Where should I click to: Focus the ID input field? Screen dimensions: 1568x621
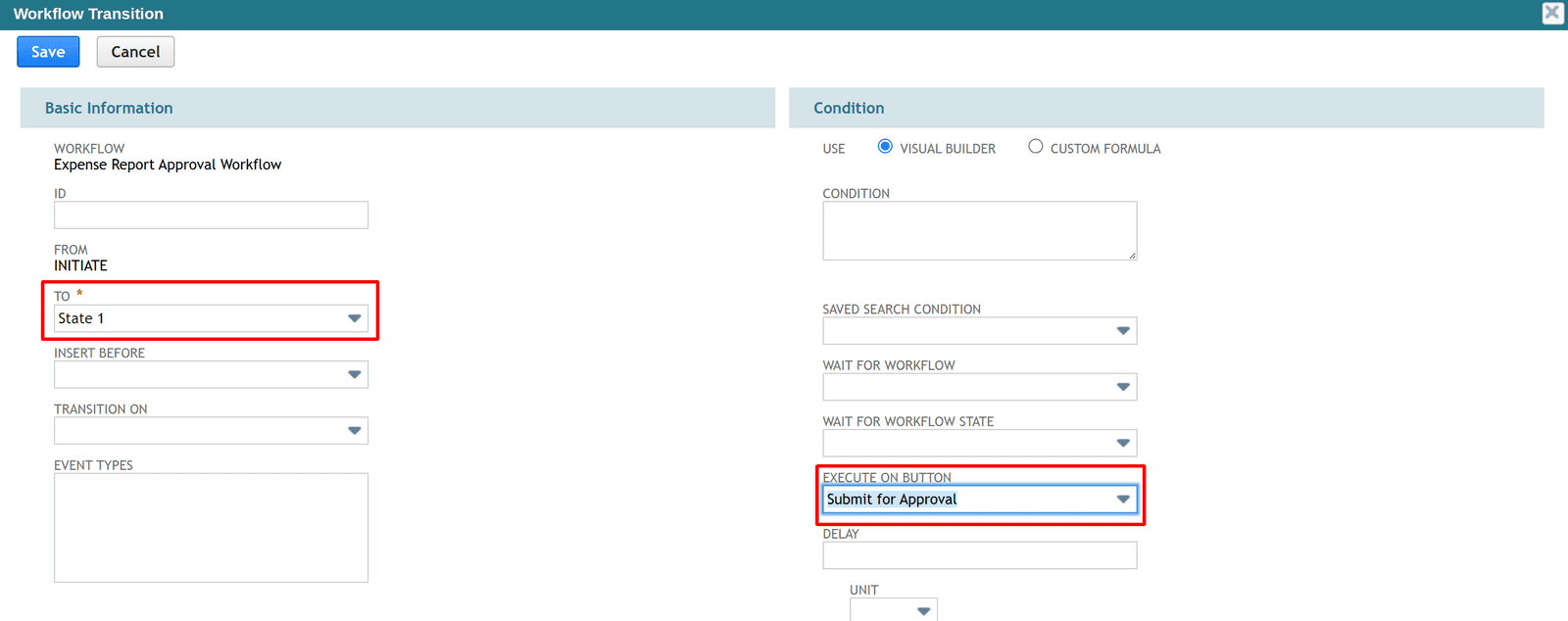(211, 215)
